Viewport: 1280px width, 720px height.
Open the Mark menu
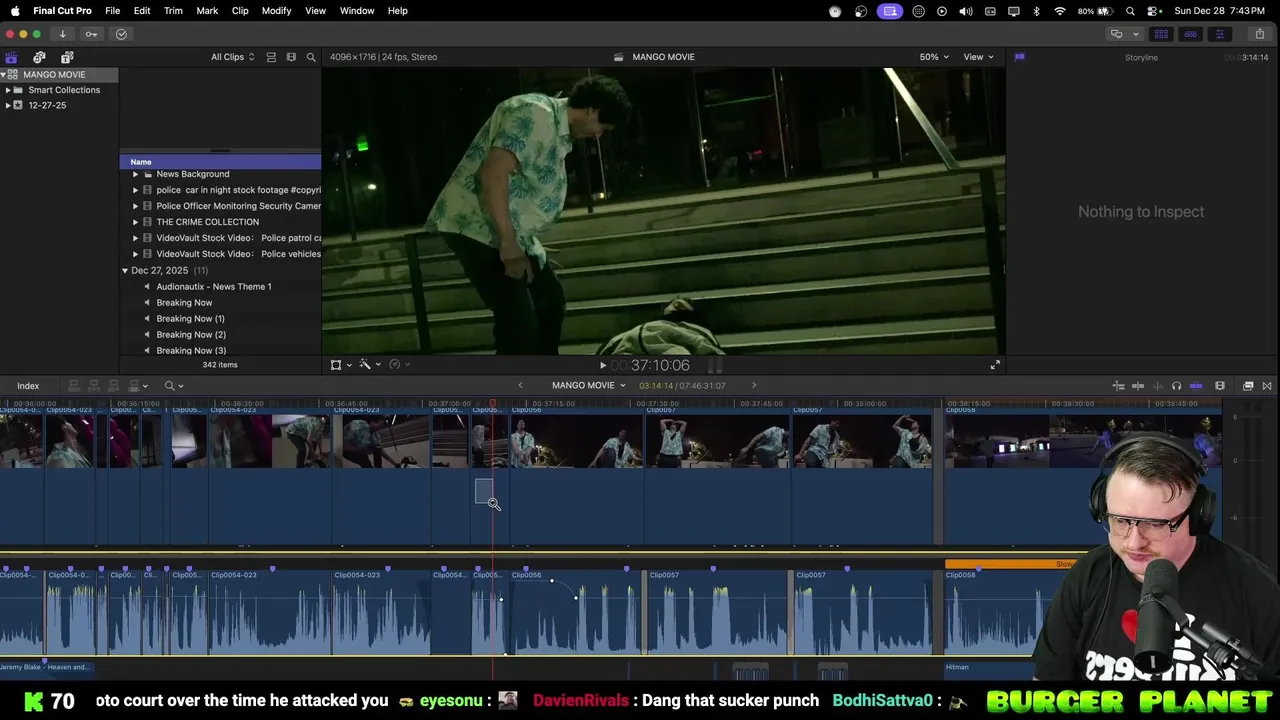207,11
